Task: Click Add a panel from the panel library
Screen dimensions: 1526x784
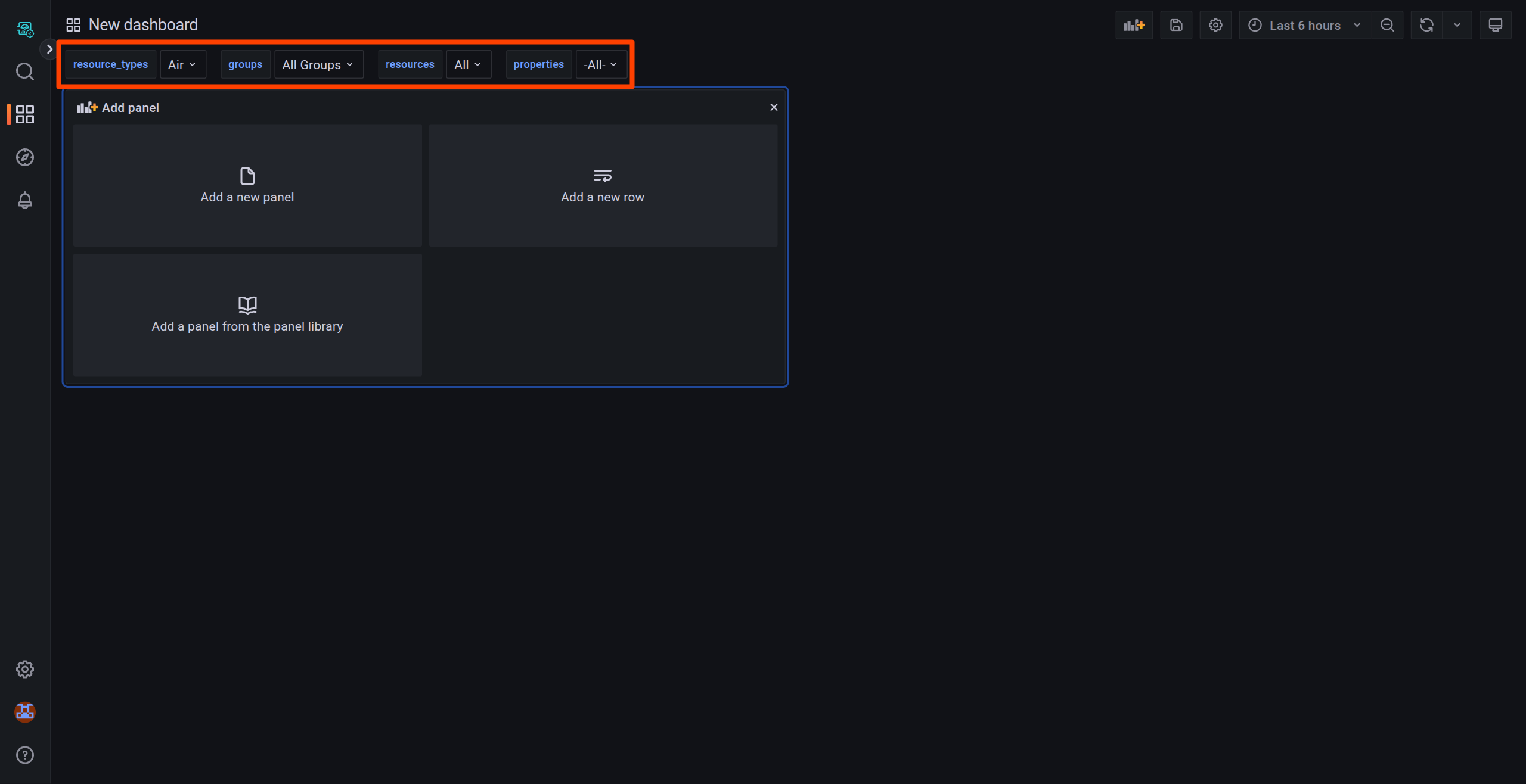Action: [247, 315]
